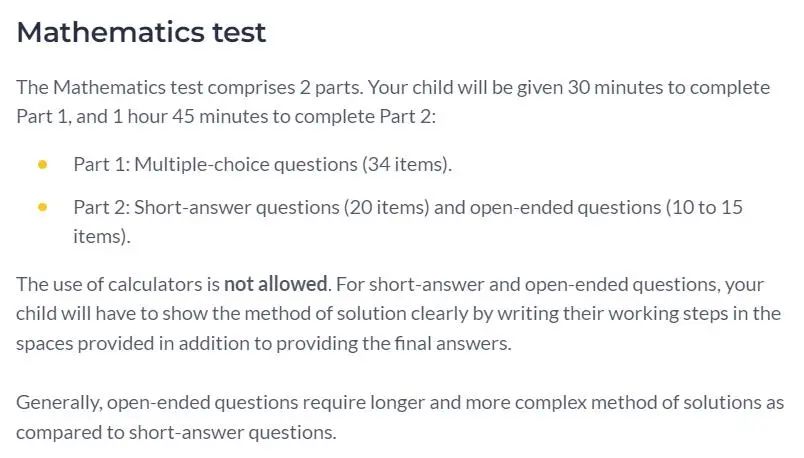Click the words 'compared to short-answer questions'
This screenshot has height=458, width=804.
click(x=176, y=432)
